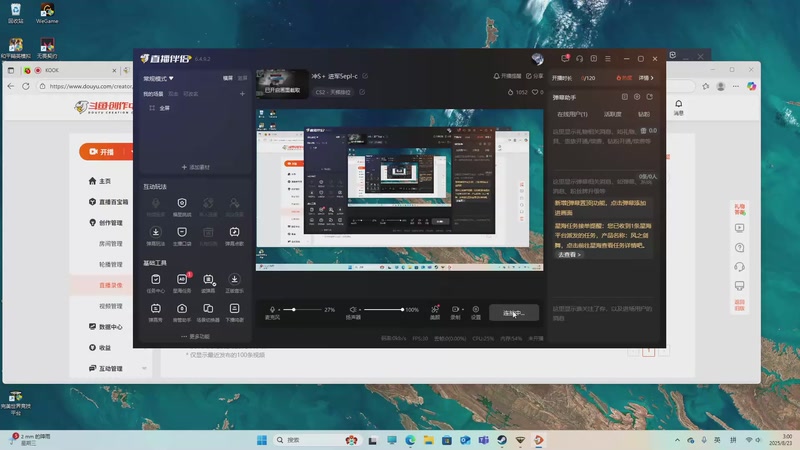Open the recording options dropdown arrow
This screenshot has height=450, width=800.
click(x=463, y=310)
